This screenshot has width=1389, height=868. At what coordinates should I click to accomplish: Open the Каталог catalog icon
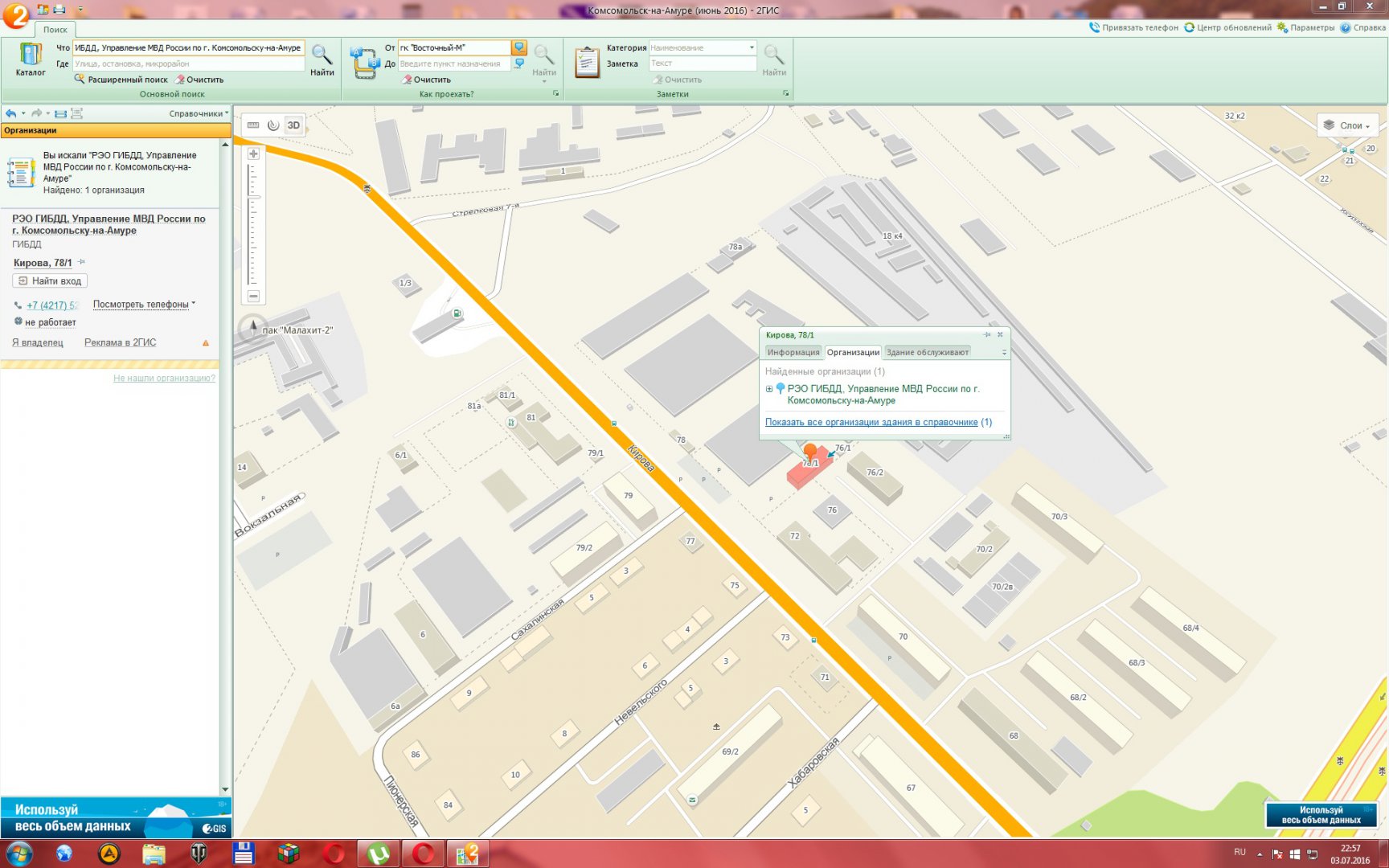[x=31, y=59]
